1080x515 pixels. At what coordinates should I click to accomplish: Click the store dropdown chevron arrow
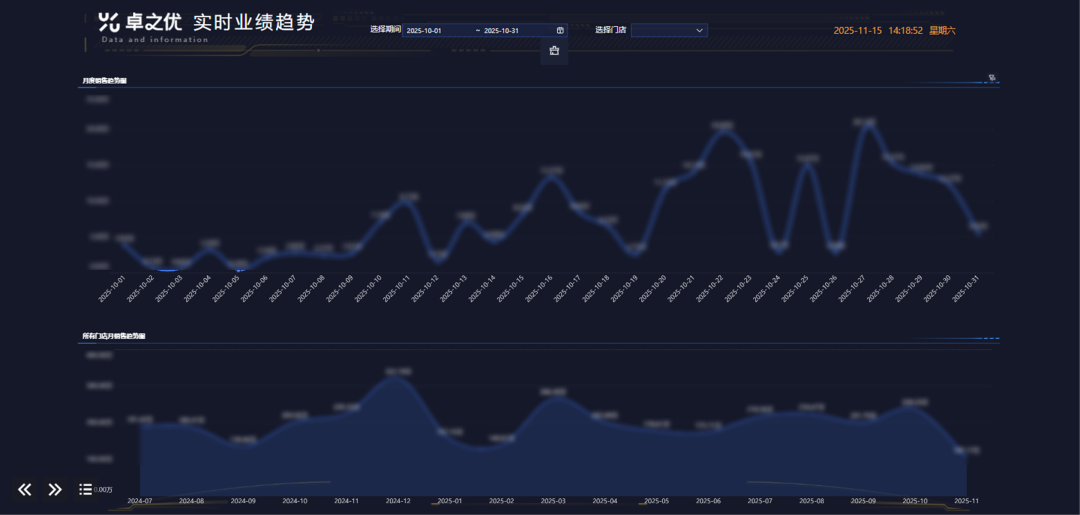699,30
